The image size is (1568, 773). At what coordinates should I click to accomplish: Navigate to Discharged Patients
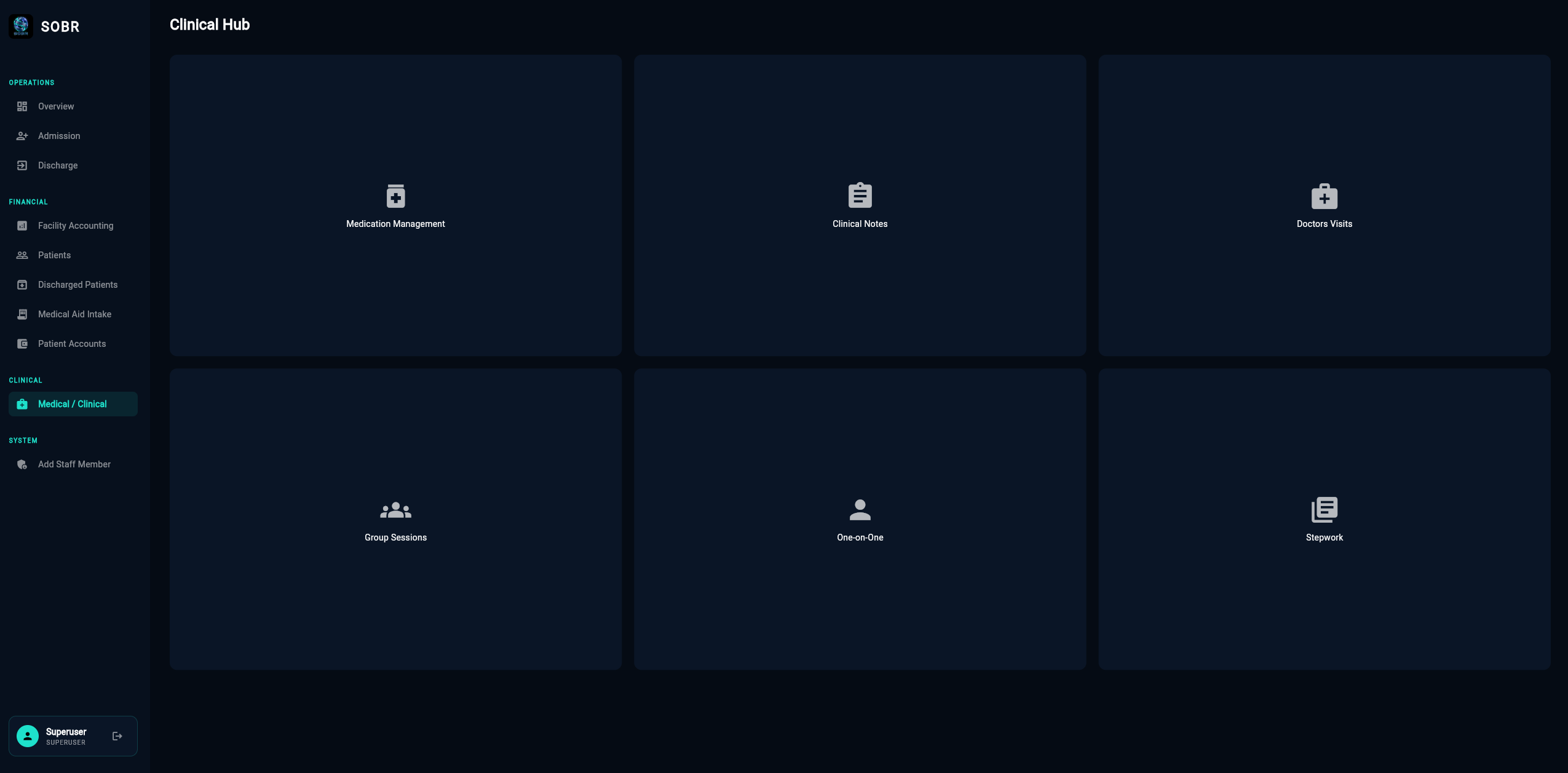[x=73, y=285]
